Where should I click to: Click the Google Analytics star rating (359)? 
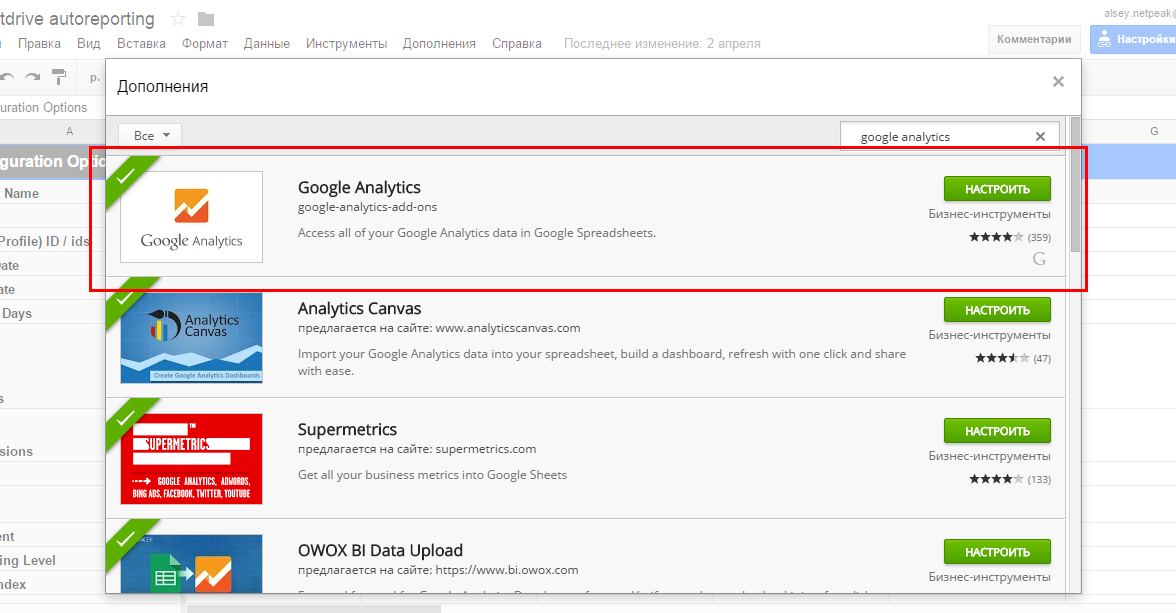coord(1010,237)
